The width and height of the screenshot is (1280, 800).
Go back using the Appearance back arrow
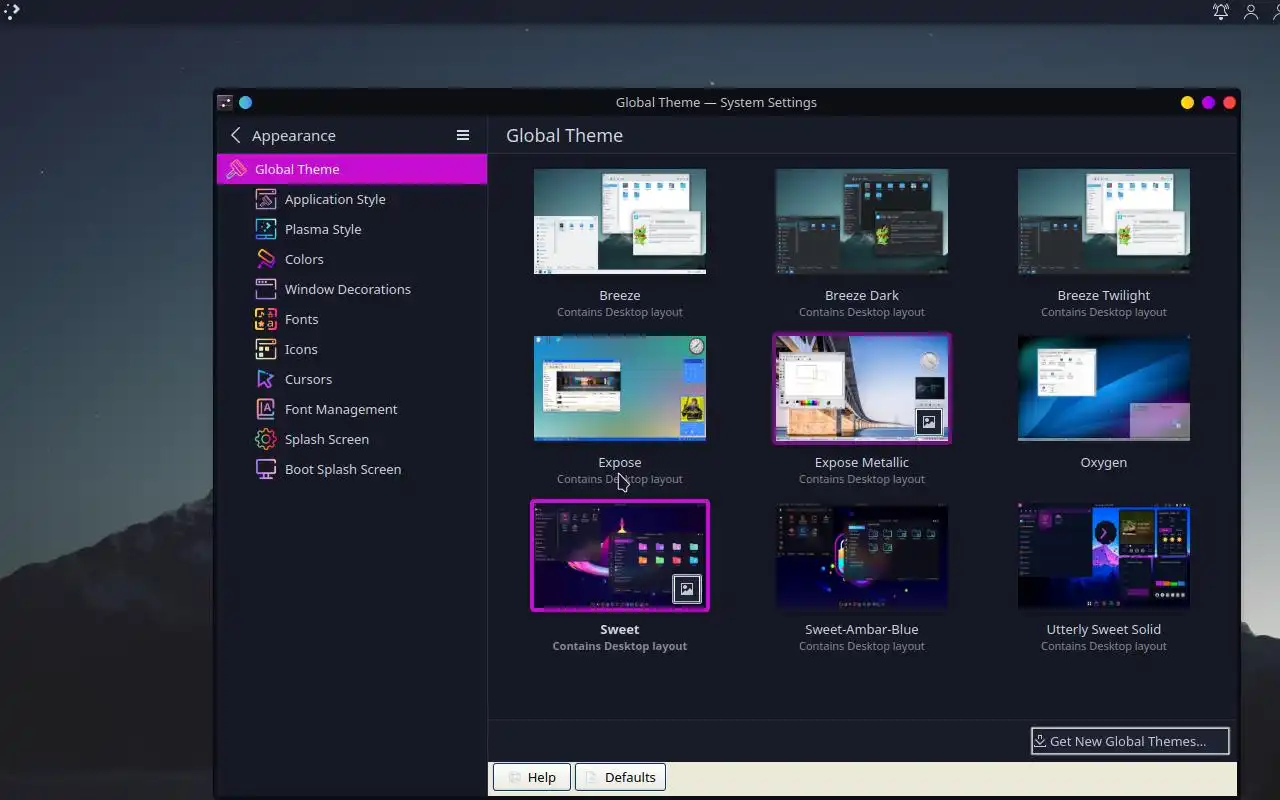236,135
